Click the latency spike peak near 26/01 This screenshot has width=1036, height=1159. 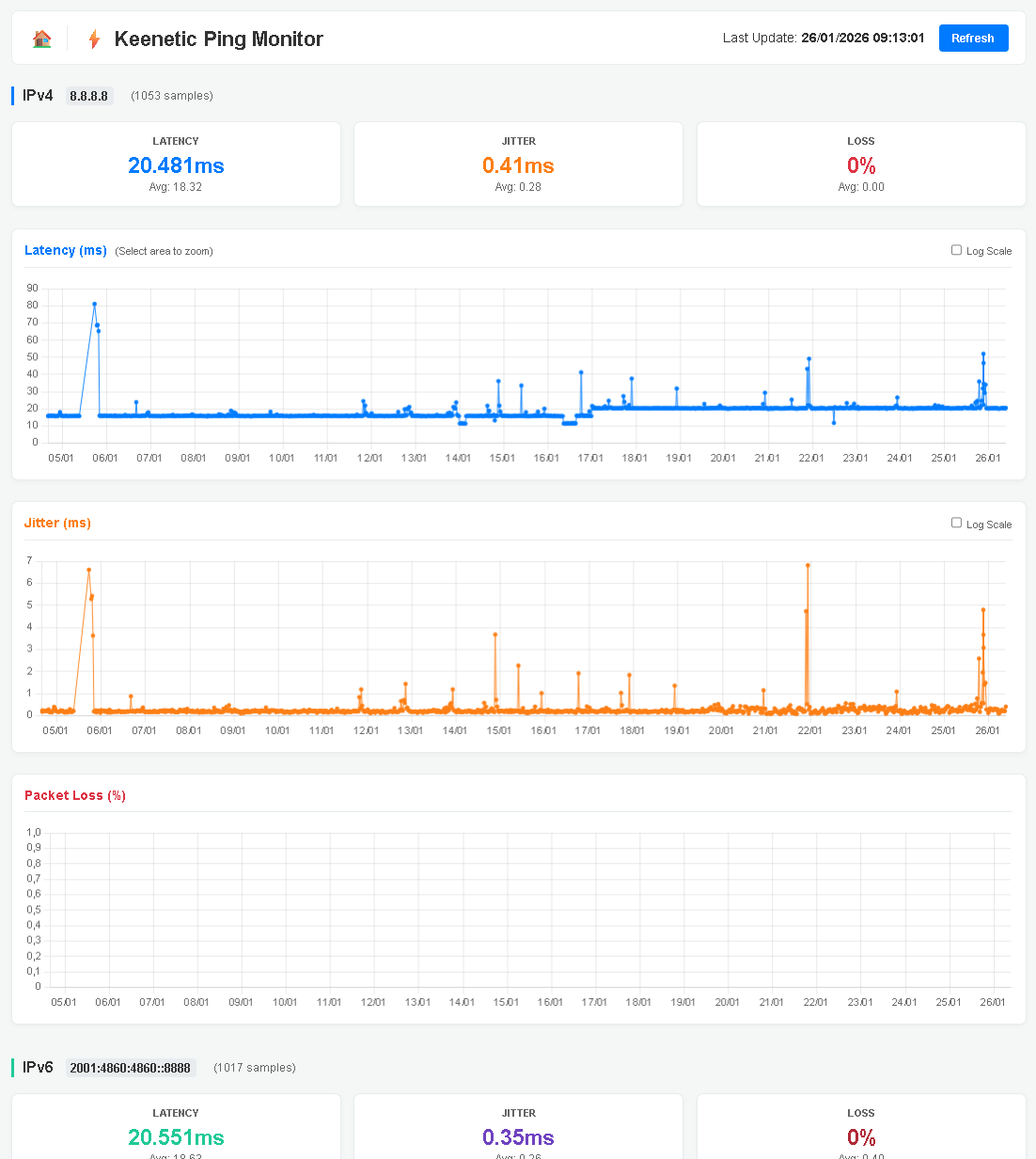coord(983,354)
